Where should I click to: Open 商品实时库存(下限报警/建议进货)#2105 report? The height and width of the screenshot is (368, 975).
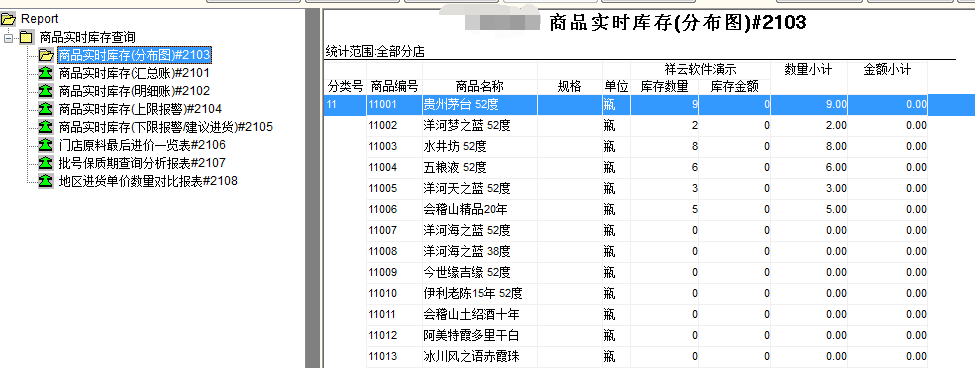pyautogui.click(x=165, y=127)
